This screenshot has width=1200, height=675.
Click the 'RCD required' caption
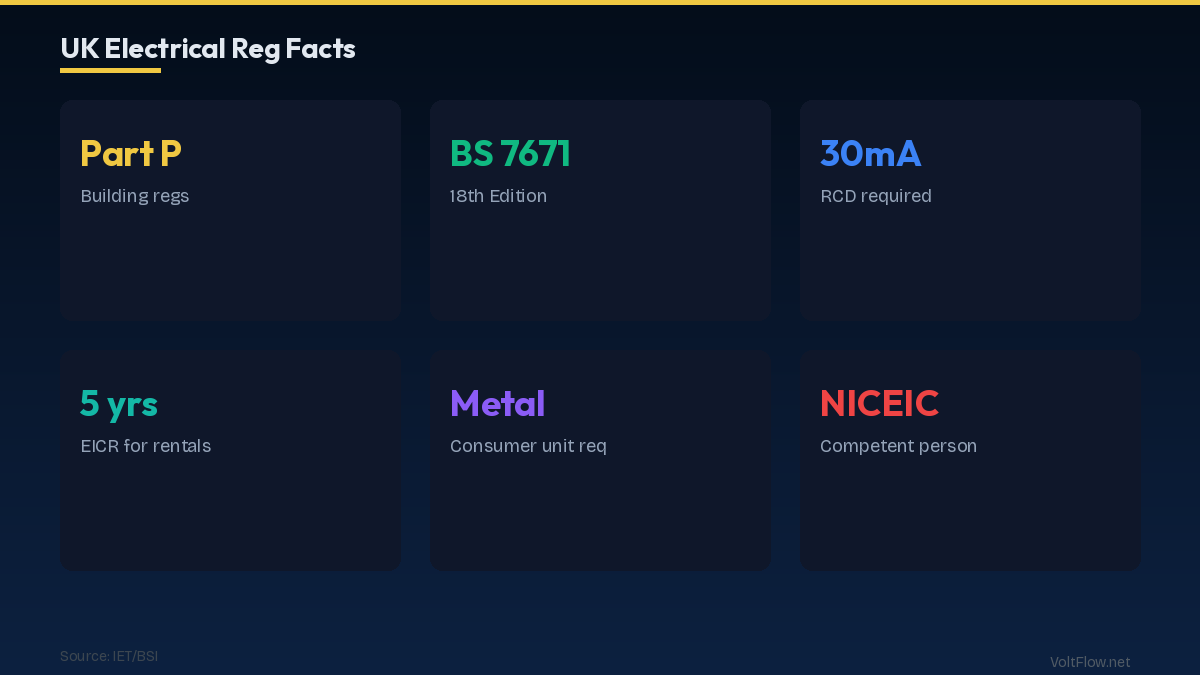pyautogui.click(x=875, y=196)
